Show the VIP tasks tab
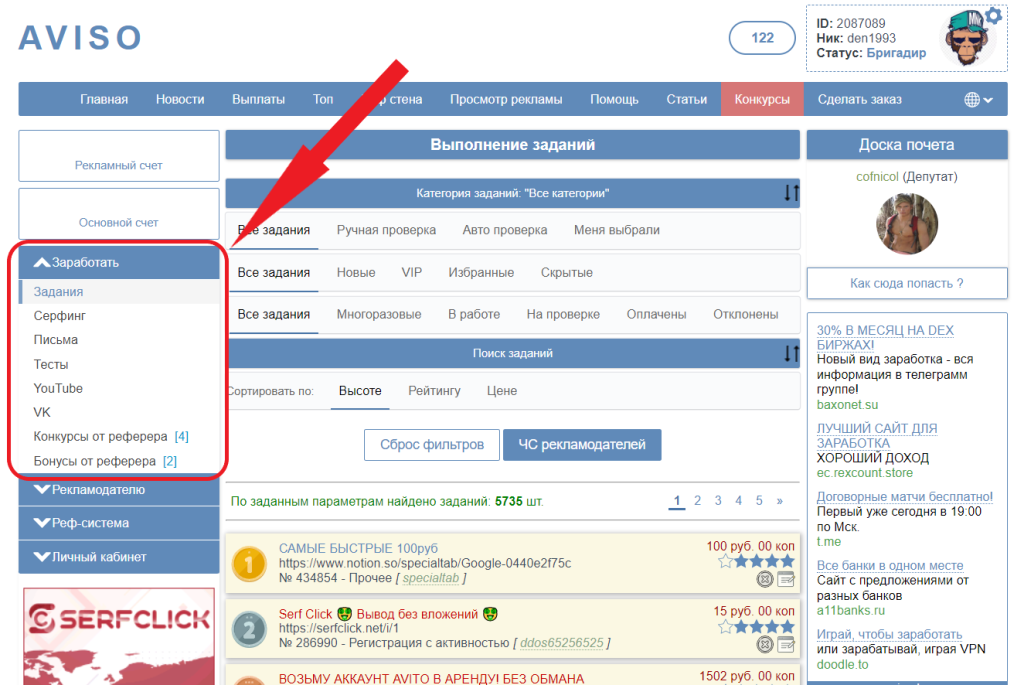Screen dimensions: 1024x685 tap(411, 272)
